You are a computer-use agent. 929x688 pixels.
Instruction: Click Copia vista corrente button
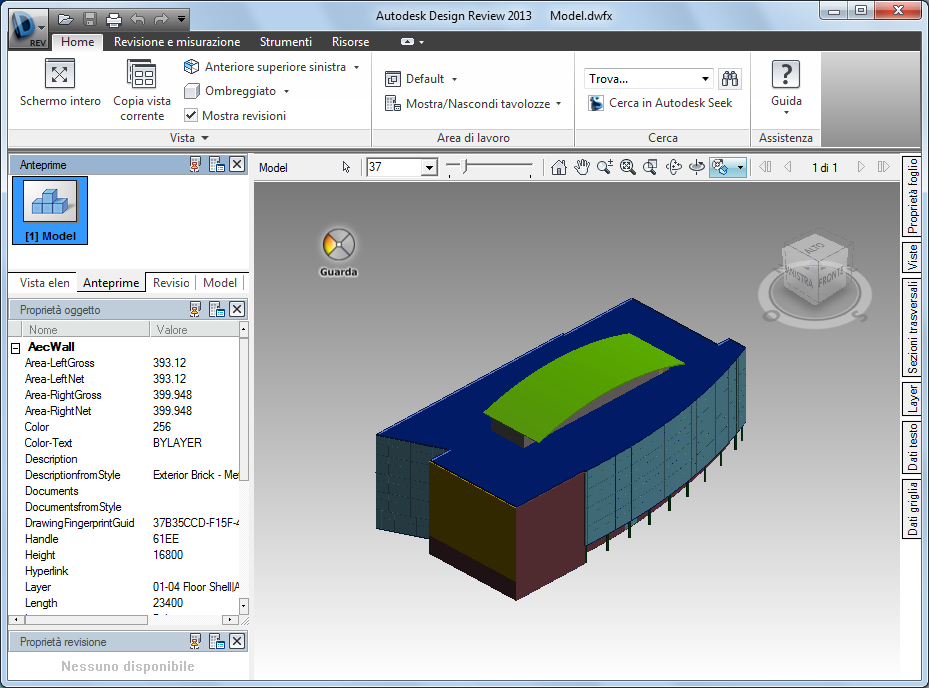[x=142, y=90]
